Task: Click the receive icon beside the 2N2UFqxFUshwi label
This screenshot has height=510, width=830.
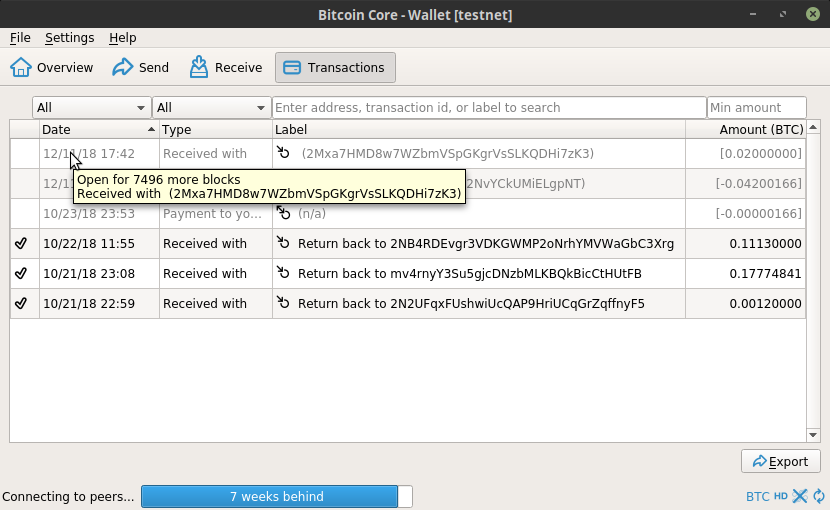Action: click(284, 302)
